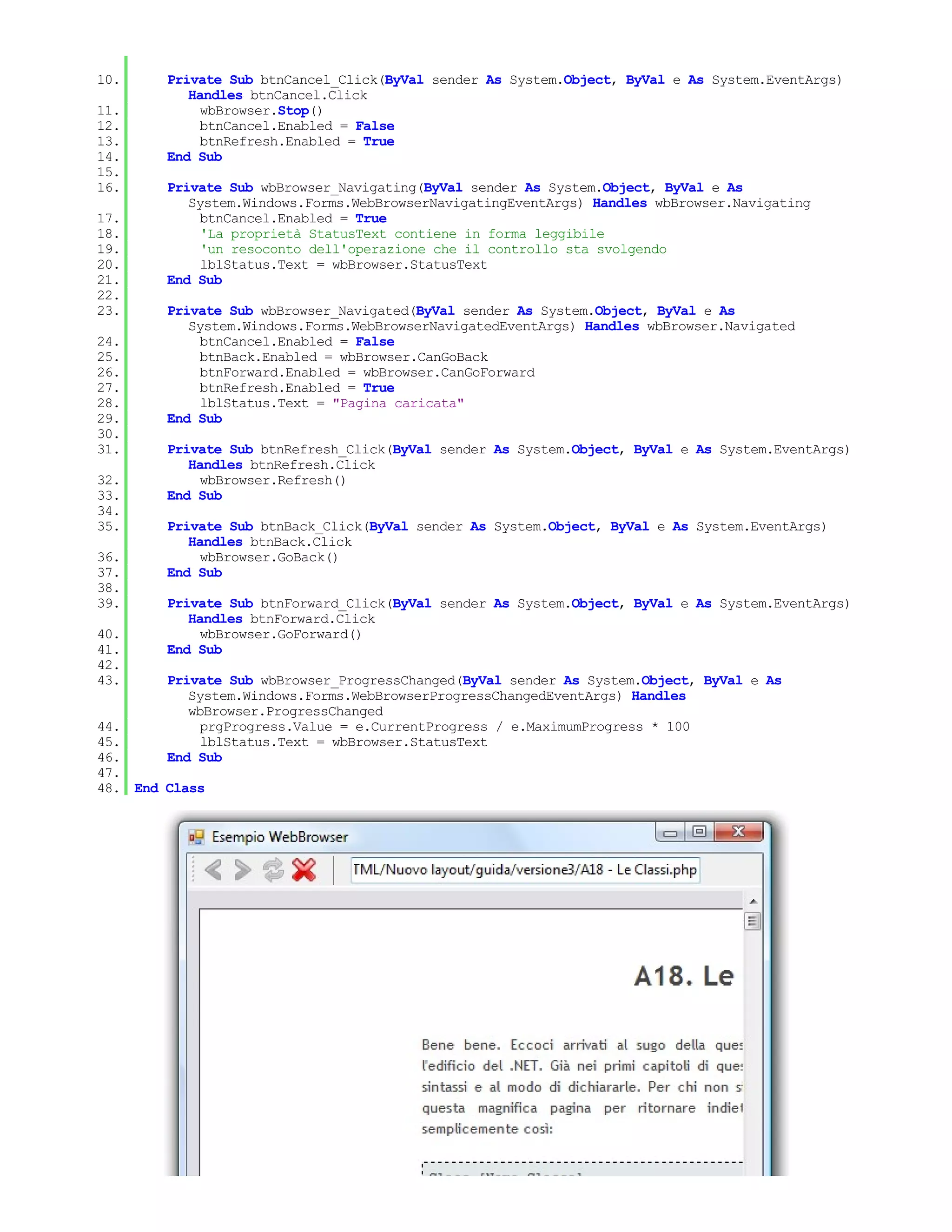952x1232 pixels.
Task: Click the Forward arrow in the browser toolbar
Action: click(x=243, y=870)
